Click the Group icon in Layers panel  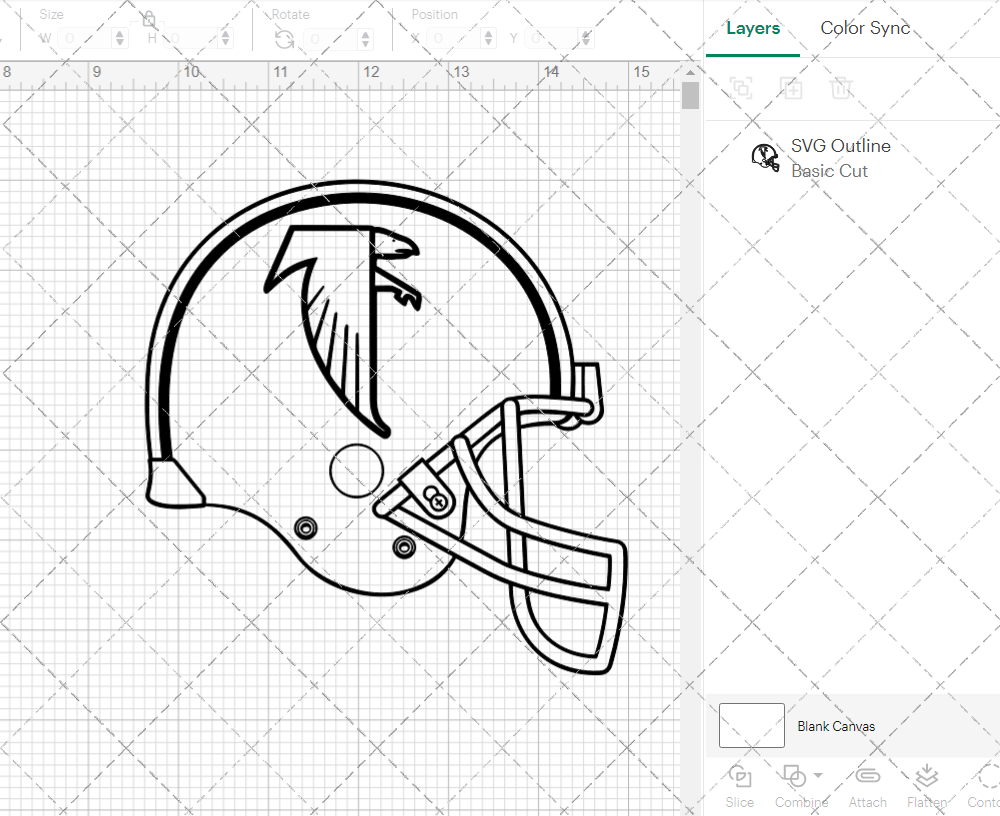741,88
